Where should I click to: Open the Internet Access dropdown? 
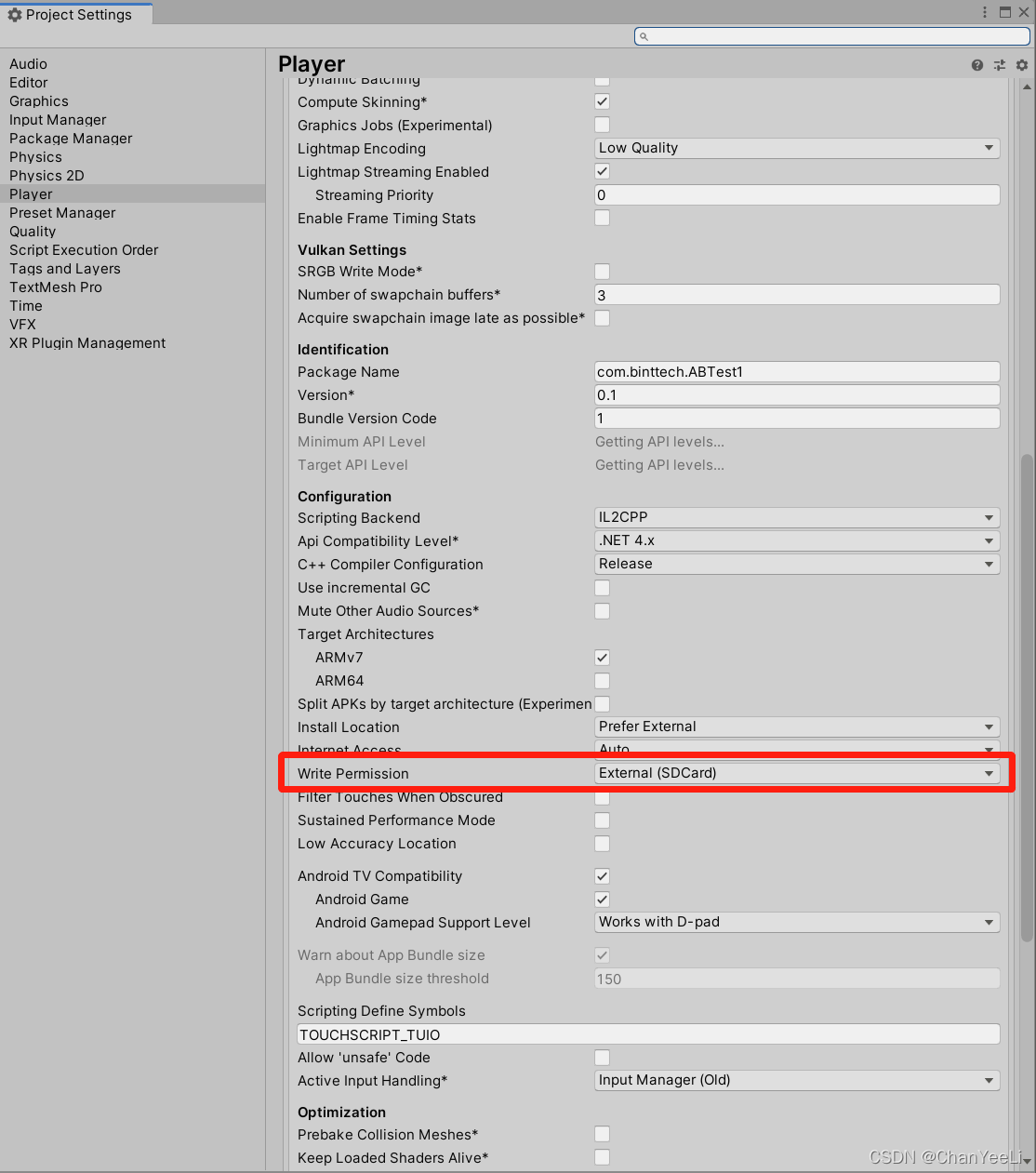coord(797,749)
